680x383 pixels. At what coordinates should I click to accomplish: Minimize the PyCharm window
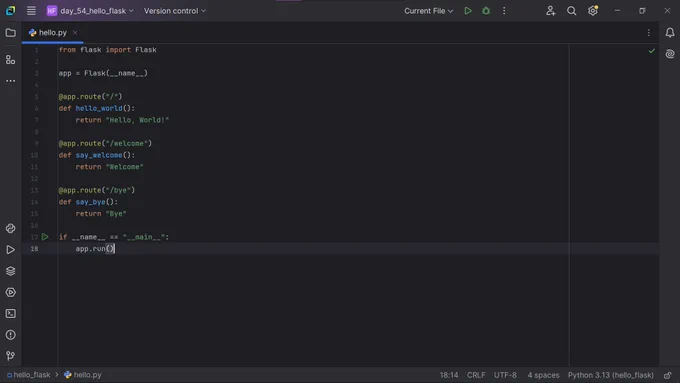(617, 11)
